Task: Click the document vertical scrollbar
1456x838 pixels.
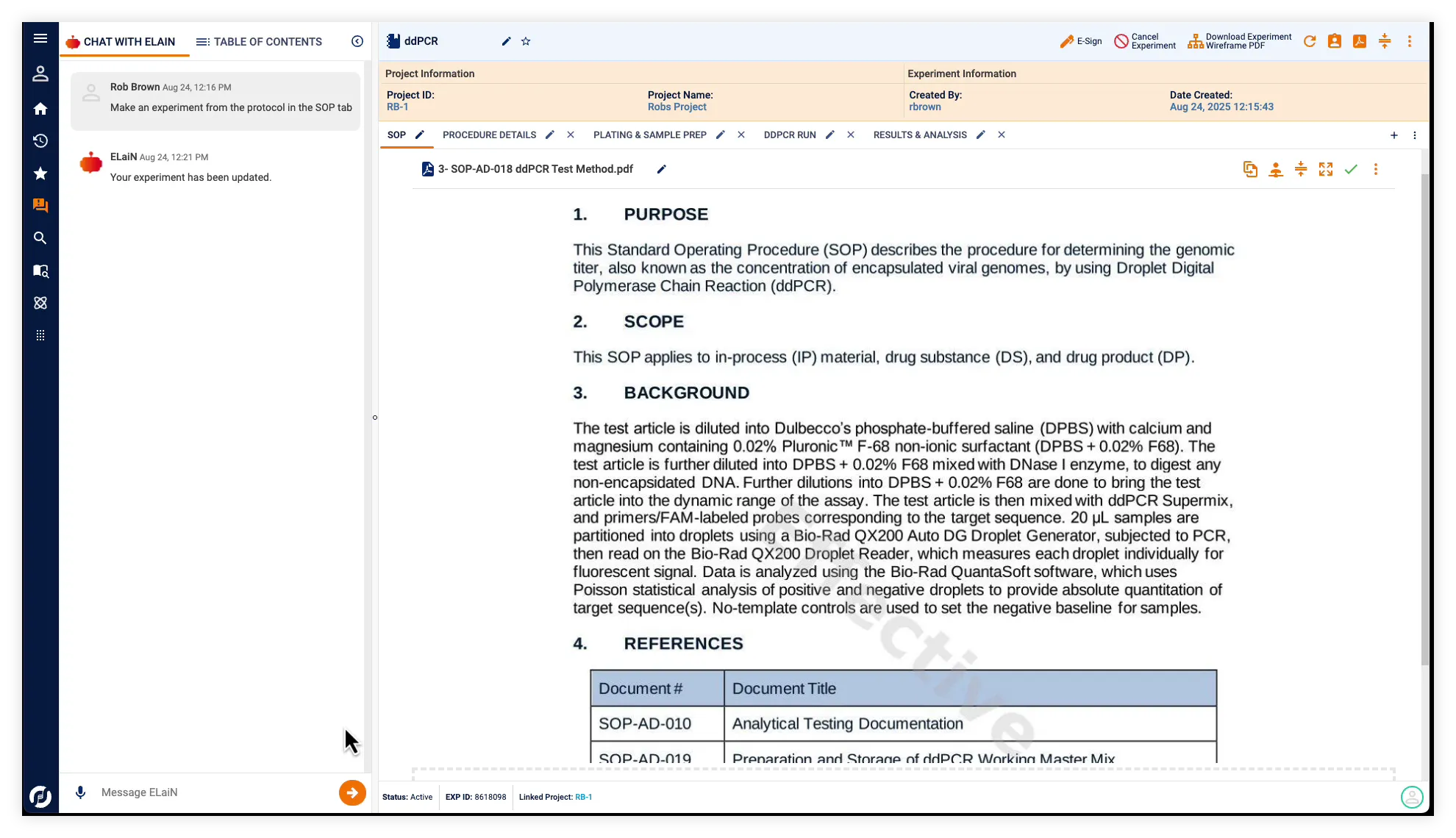Action: click(1424, 419)
